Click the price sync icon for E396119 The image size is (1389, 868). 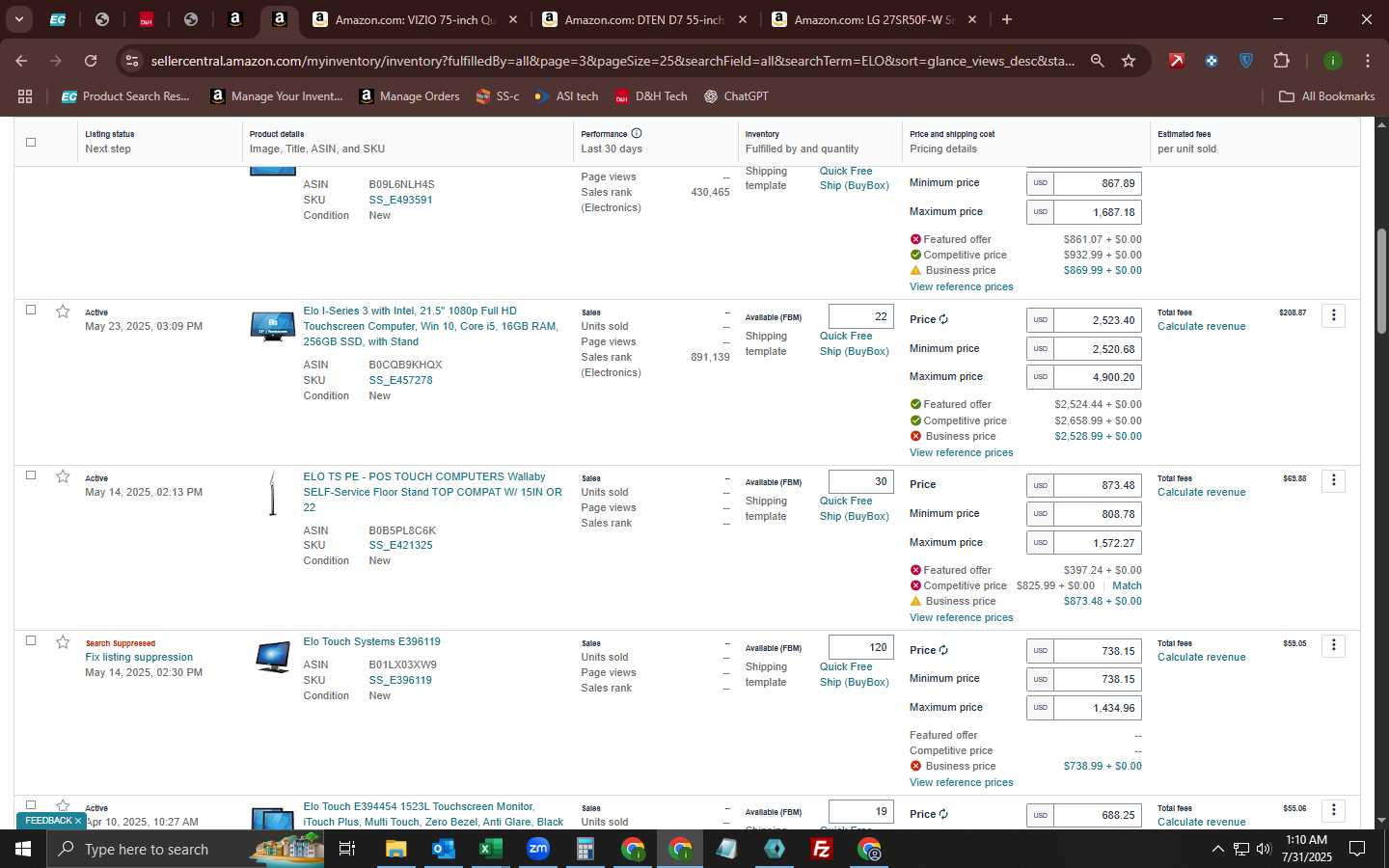pyautogui.click(x=943, y=651)
